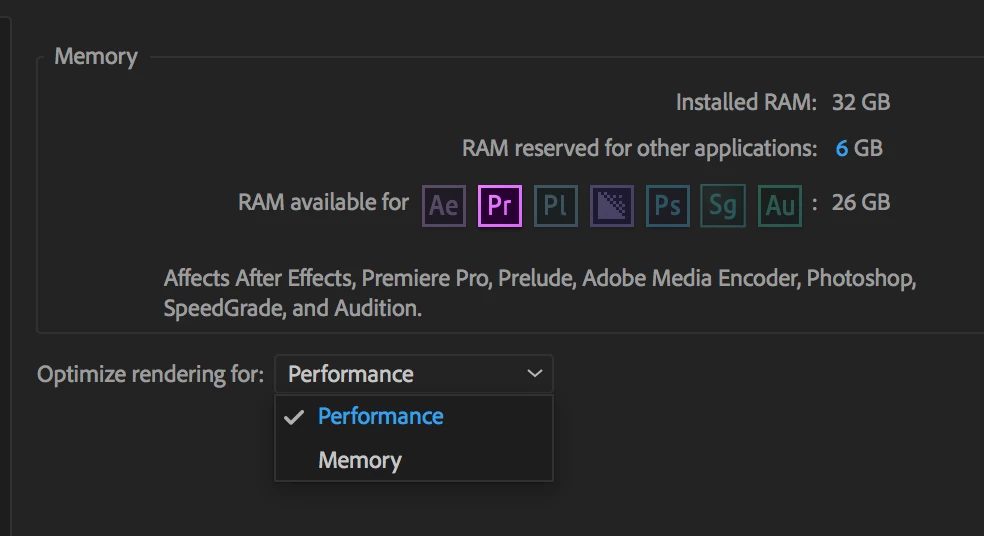Click the highlighted Premiere Pro (Pr) icon
This screenshot has height=536, width=984.
(x=500, y=205)
